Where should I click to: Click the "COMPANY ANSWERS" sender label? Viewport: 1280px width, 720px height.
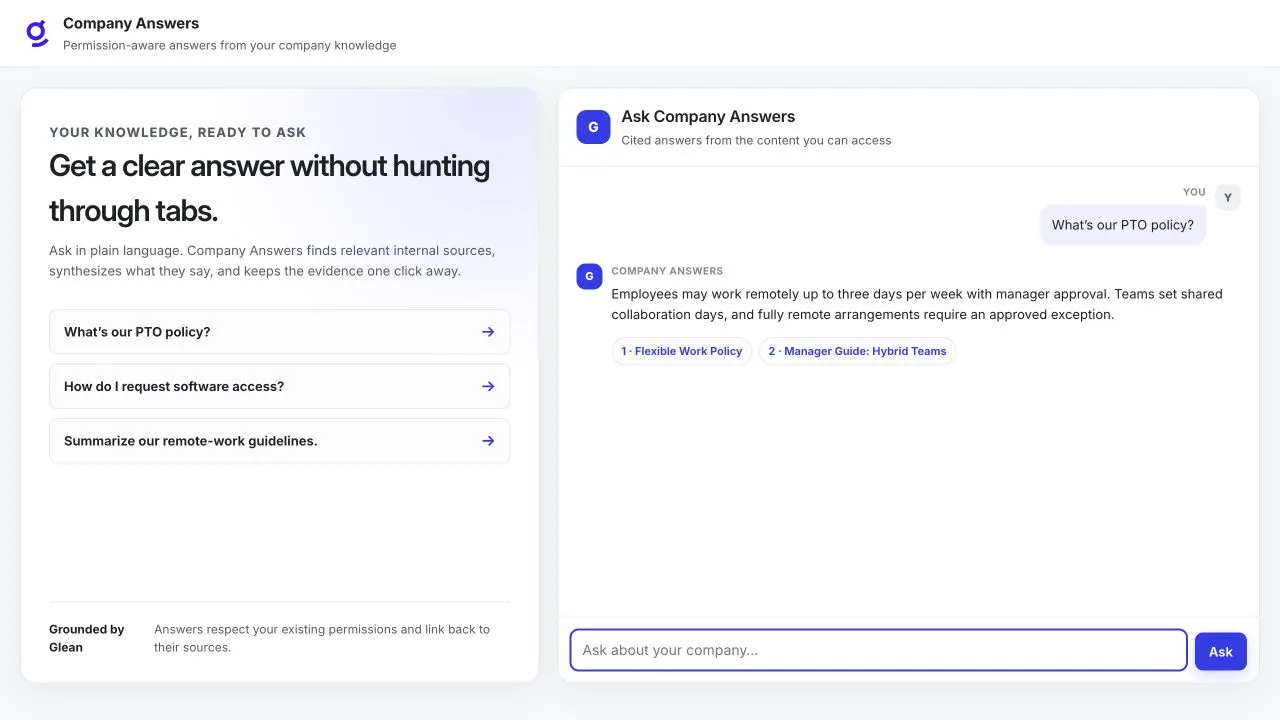tap(667, 271)
